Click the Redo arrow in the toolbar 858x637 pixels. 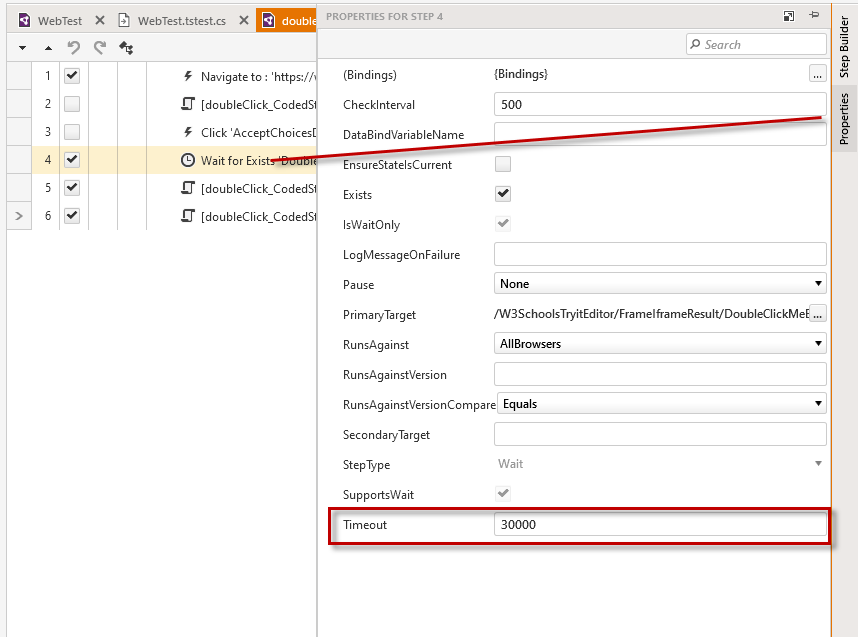99,47
